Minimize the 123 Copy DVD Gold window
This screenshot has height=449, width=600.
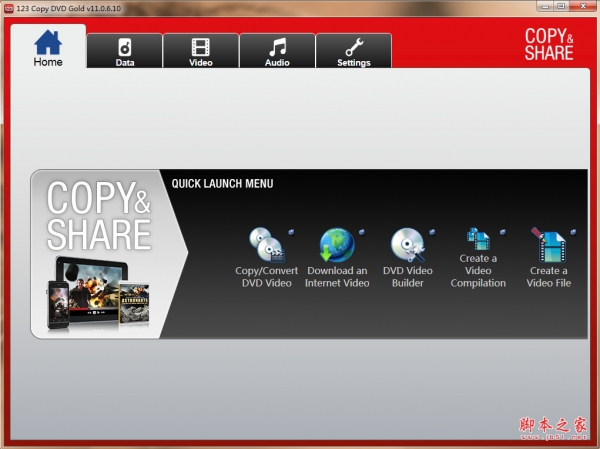pyautogui.click(x=545, y=6)
